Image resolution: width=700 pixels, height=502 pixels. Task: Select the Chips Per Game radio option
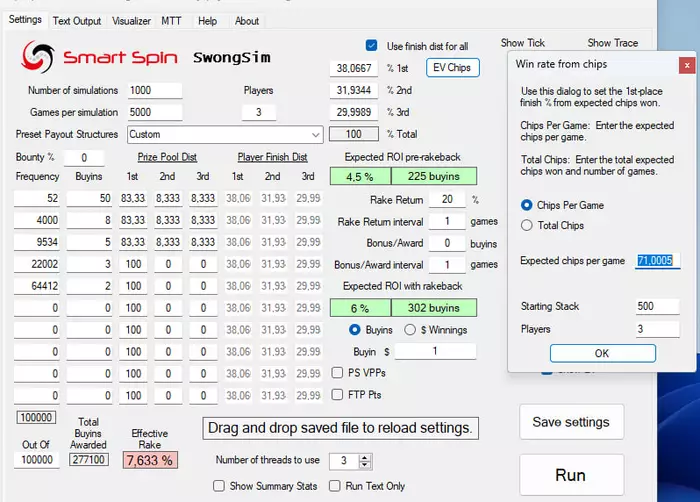pyautogui.click(x=526, y=205)
